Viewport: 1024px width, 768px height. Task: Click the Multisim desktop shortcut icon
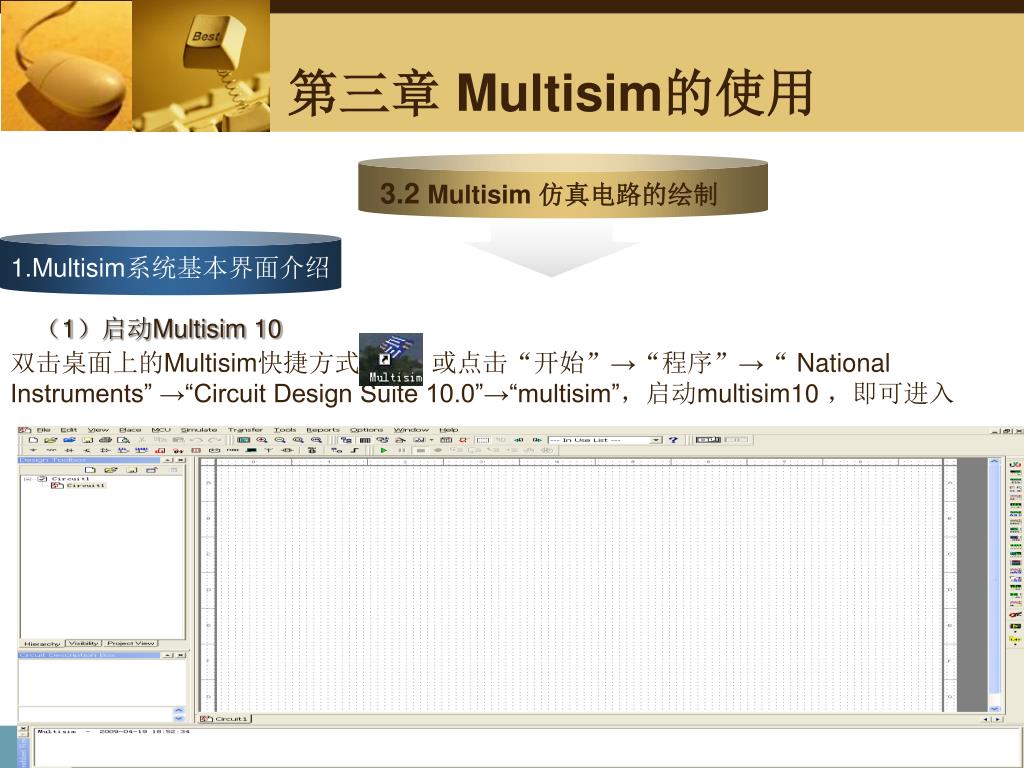tap(391, 359)
